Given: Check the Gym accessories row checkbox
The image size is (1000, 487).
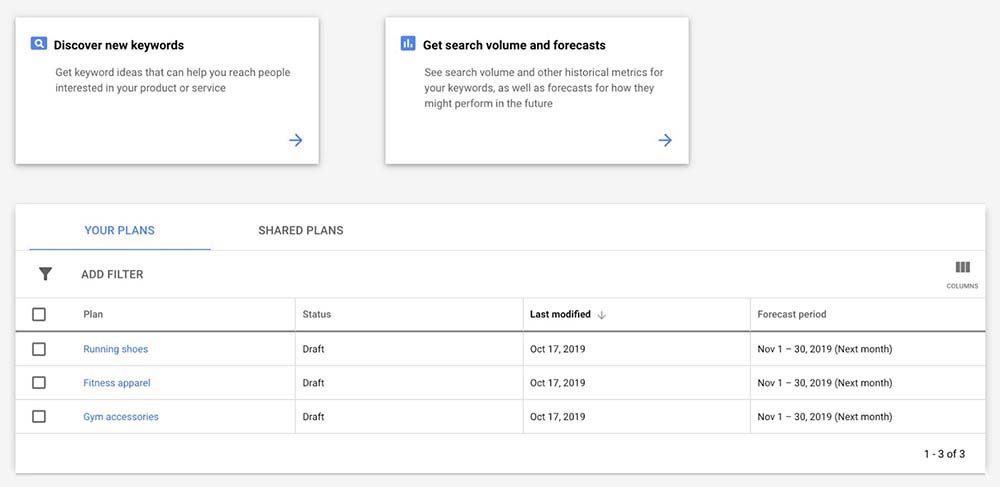Looking at the screenshot, I should coord(39,417).
